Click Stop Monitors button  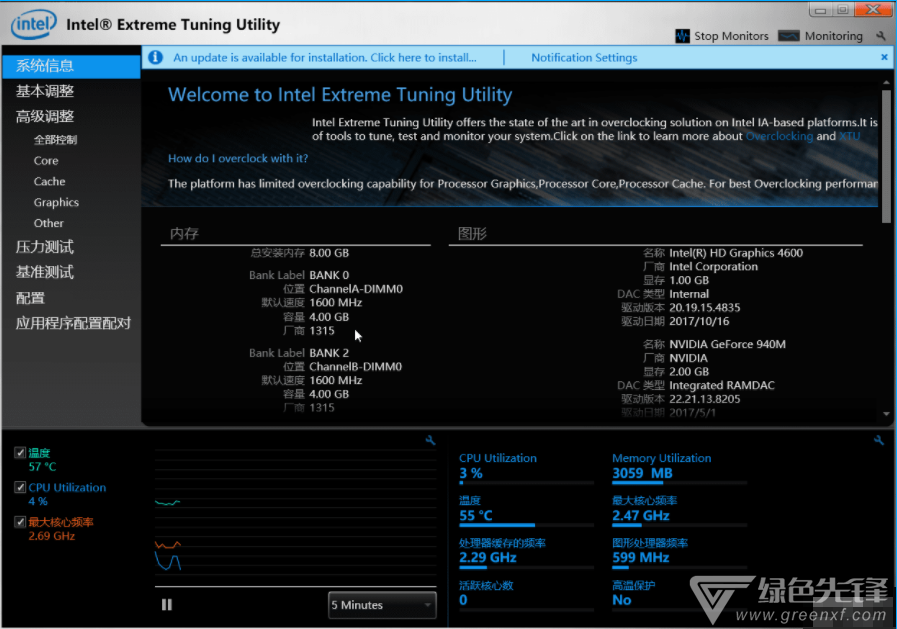(722, 36)
